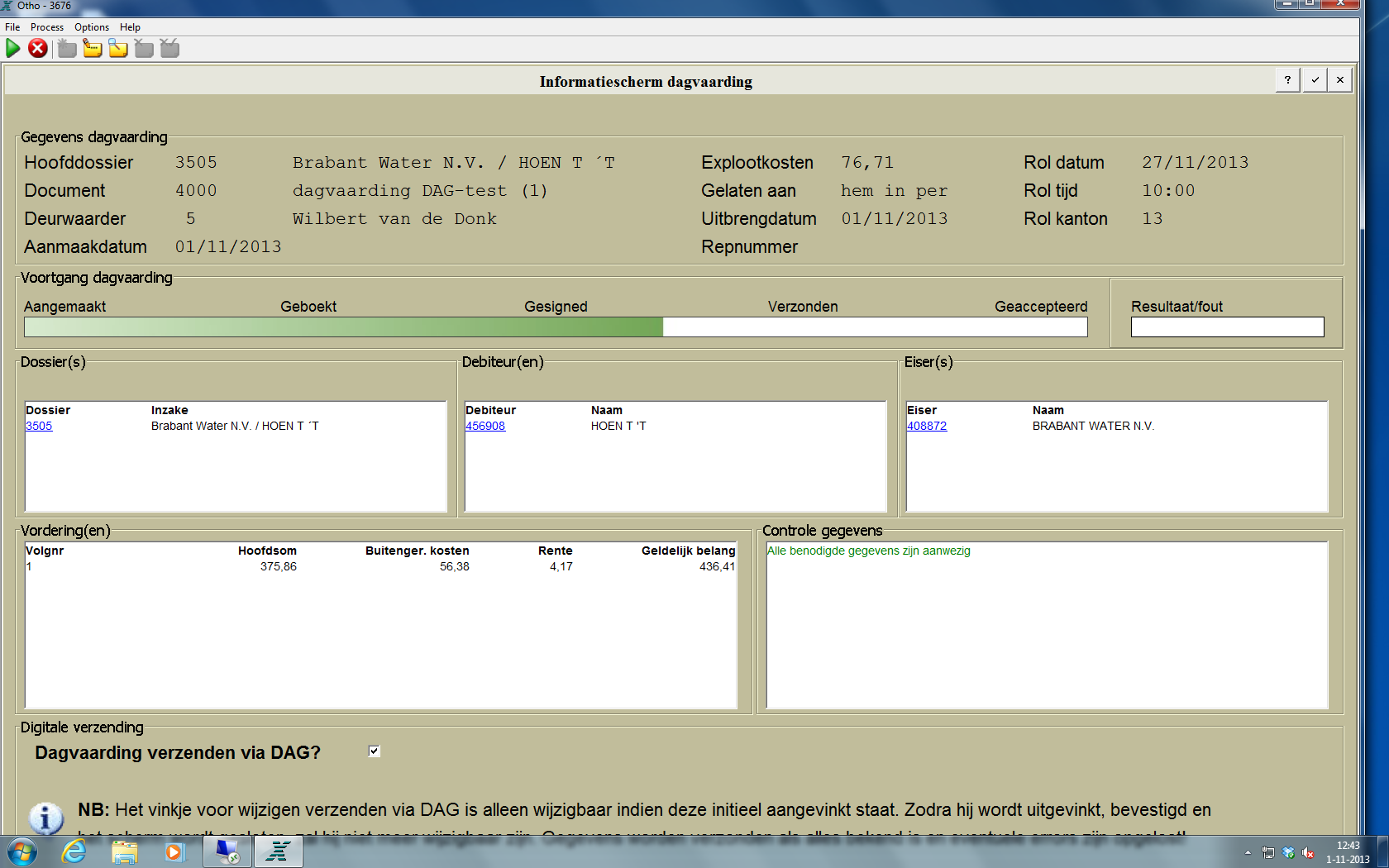The width and height of the screenshot is (1389, 868).
Task: Open eiser link 408872
Action: point(927,426)
